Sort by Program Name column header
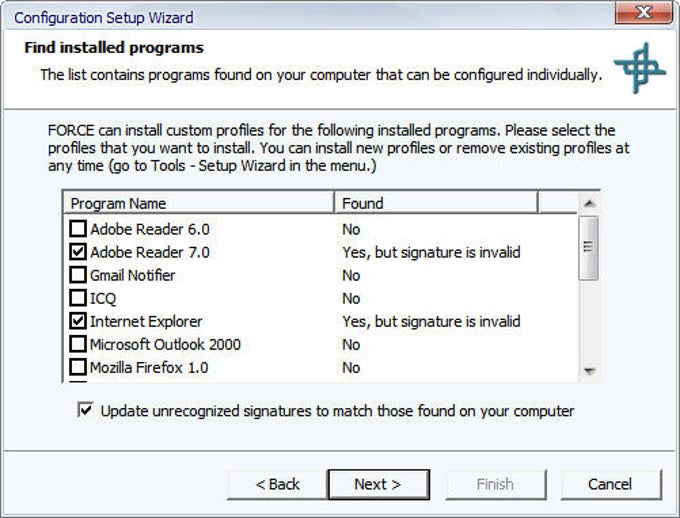 pyautogui.click(x=198, y=203)
